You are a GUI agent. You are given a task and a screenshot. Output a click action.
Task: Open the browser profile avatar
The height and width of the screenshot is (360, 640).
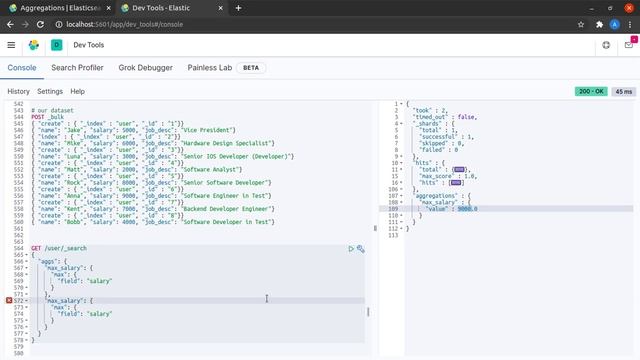pyautogui.click(x=614, y=24)
